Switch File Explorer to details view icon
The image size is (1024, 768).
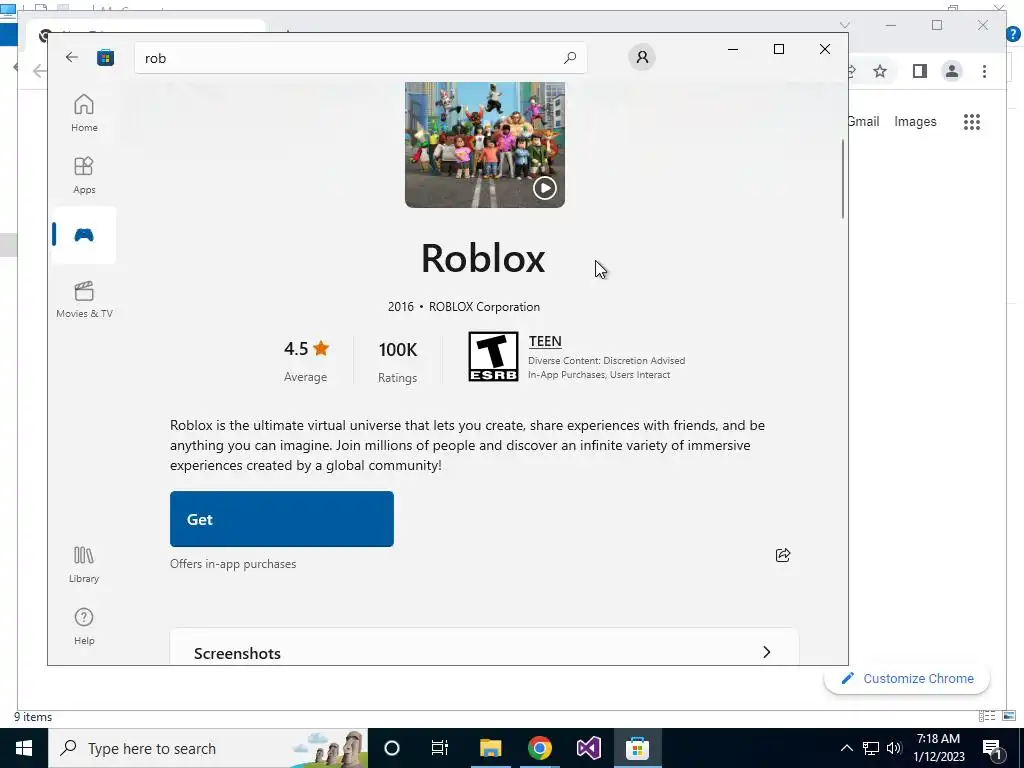tap(986, 716)
